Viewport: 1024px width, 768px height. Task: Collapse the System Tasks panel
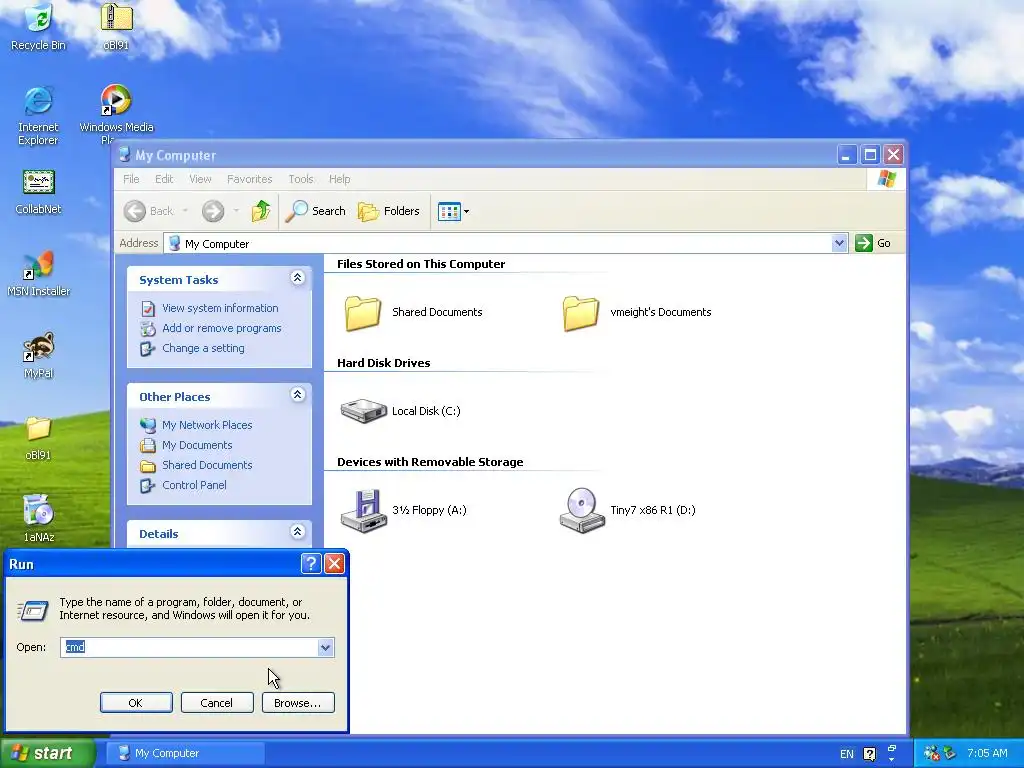[x=297, y=278]
